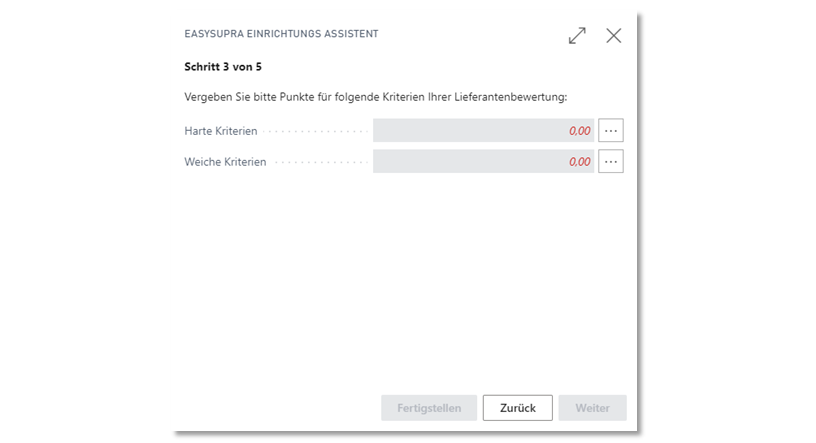Open lookup via Weiche Kriterien ellipsis button
Screen dimensions: 816x443
click(x=610, y=161)
